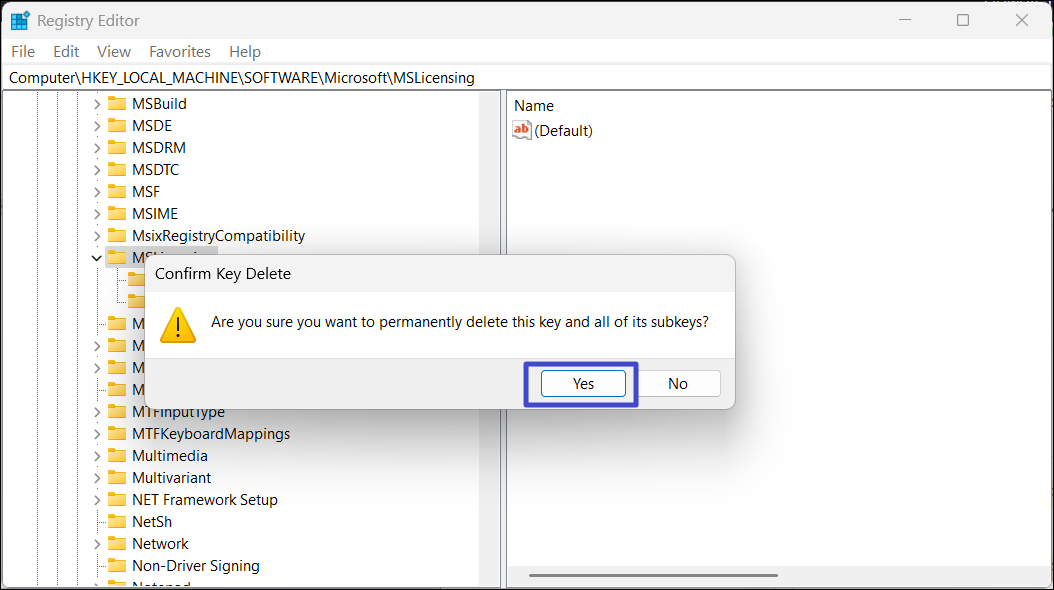1054x590 pixels.
Task: Select the MSBuild key name
Action: coord(159,104)
